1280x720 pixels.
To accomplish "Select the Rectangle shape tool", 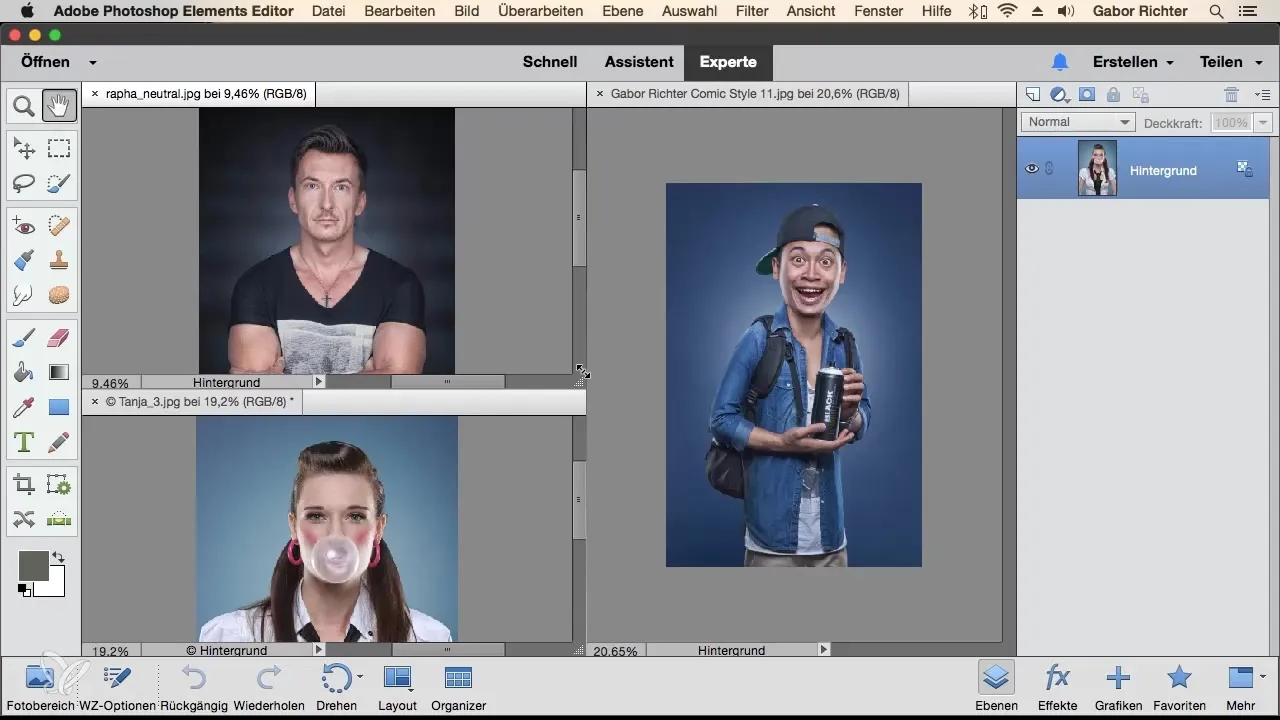I will 59,407.
